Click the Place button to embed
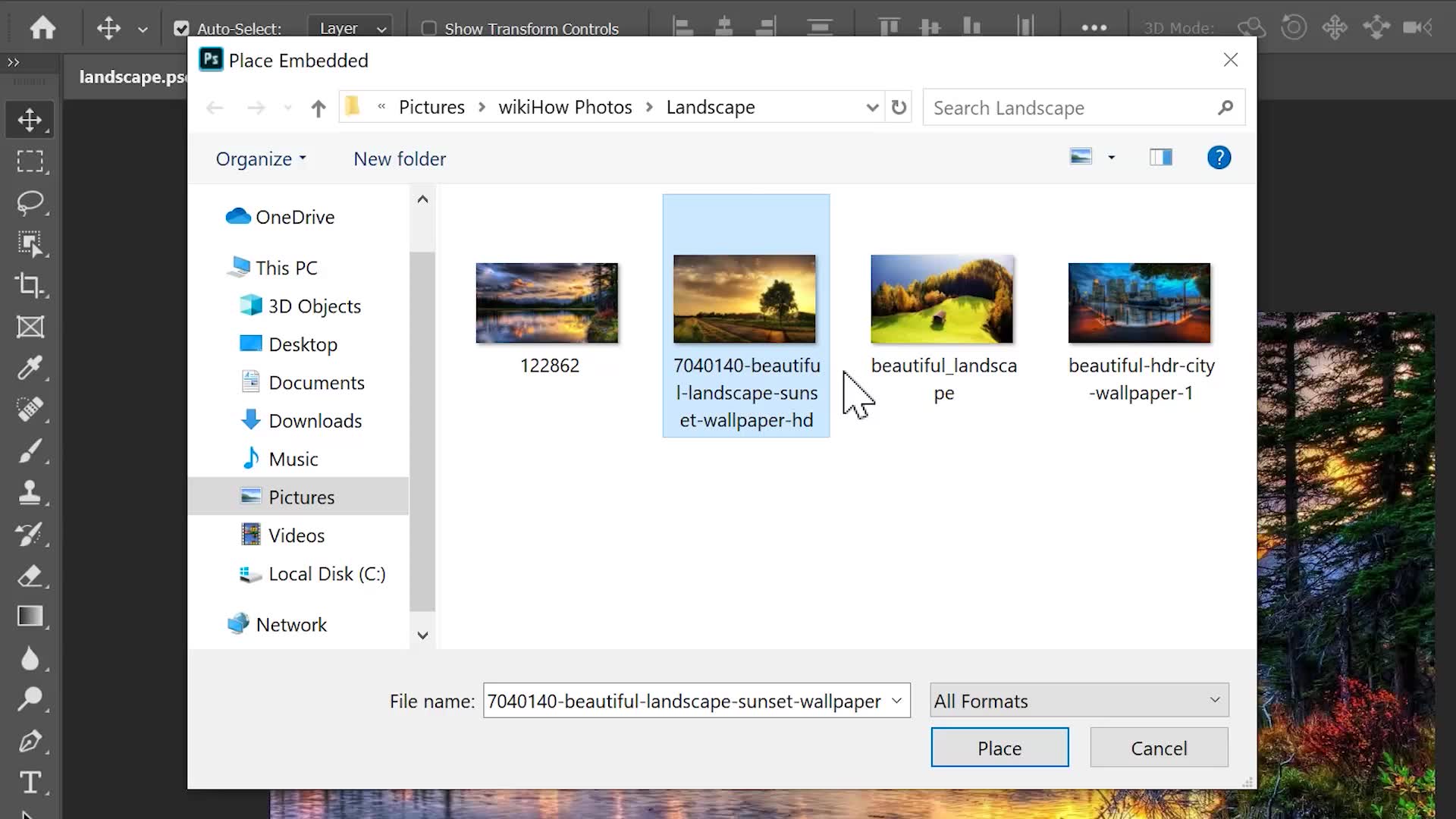The width and height of the screenshot is (1456, 819). [x=999, y=748]
